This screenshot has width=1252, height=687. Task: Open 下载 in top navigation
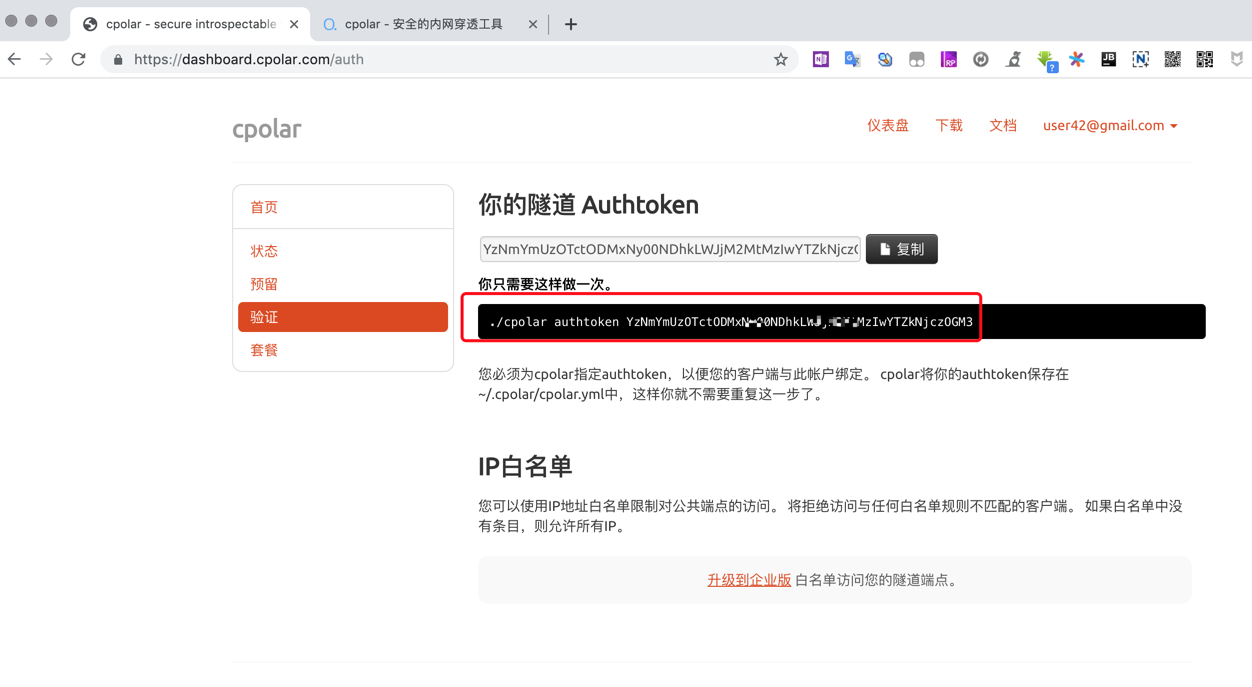click(949, 126)
